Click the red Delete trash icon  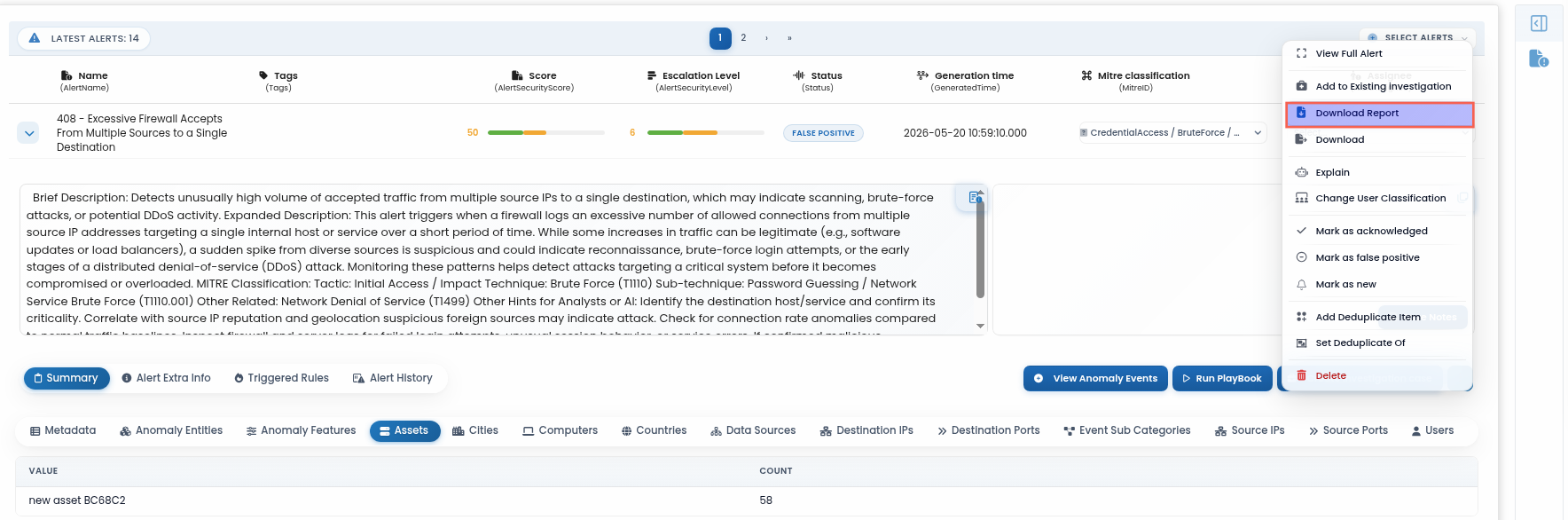(x=1301, y=375)
